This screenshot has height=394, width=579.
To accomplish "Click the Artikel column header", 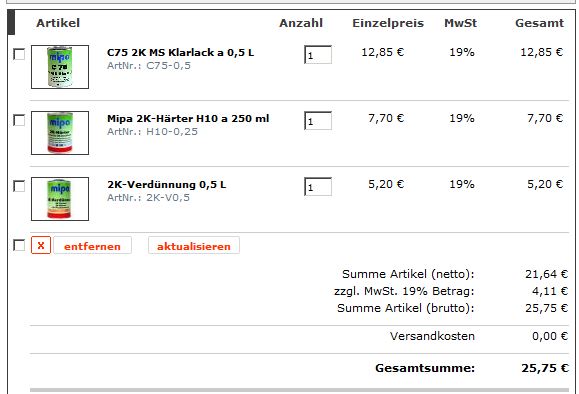I will (x=58, y=23).
